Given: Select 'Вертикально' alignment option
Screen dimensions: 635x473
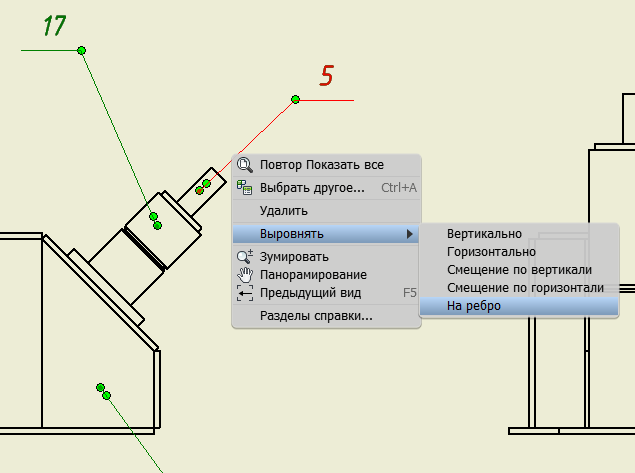Looking at the screenshot, I should tap(519, 234).
